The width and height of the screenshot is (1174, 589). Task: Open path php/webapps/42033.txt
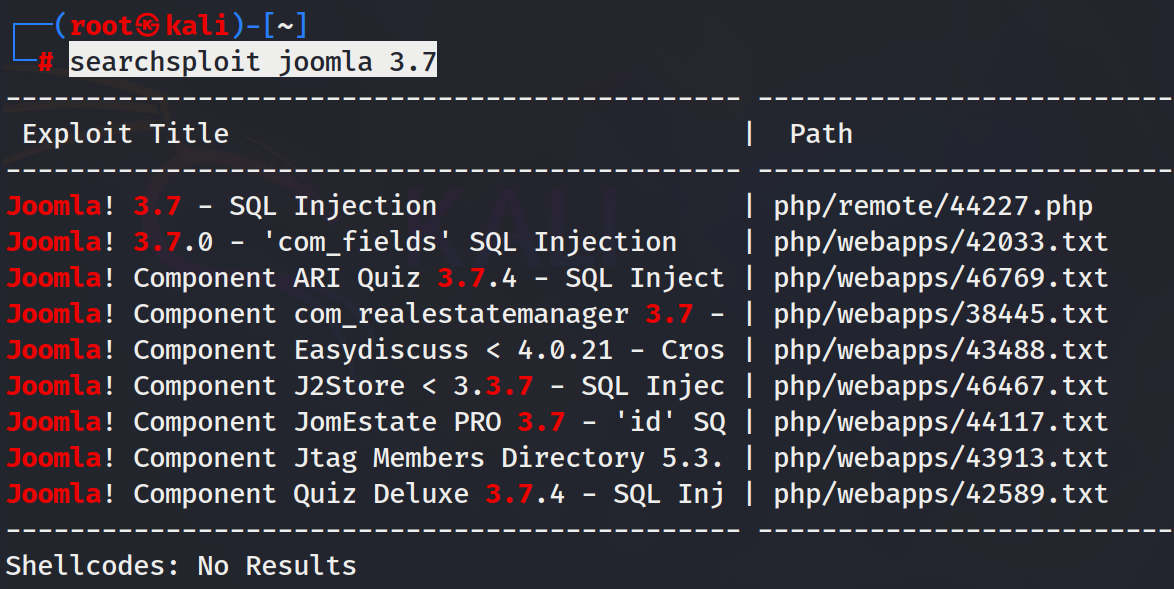(941, 243)
